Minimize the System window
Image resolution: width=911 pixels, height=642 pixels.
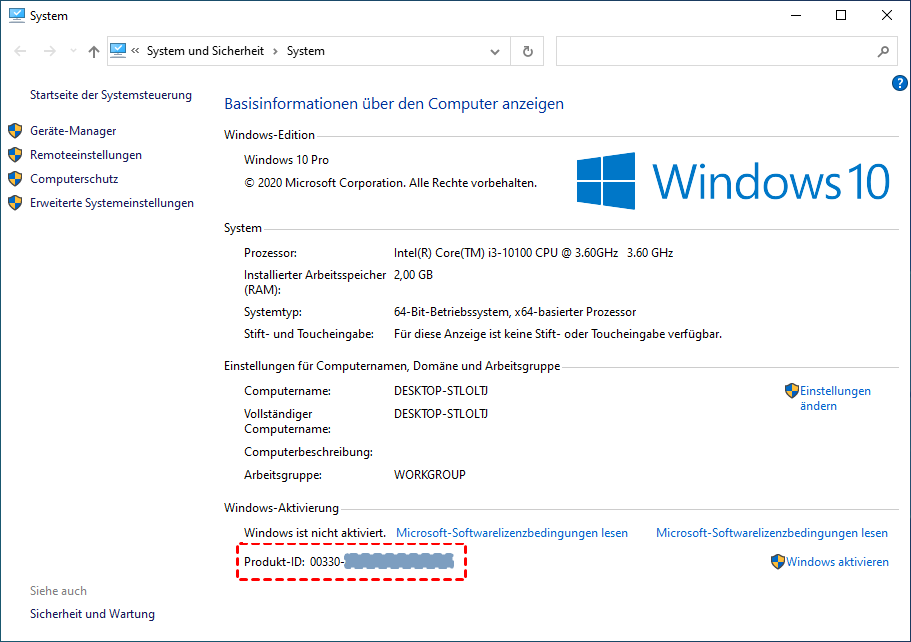(796, 16)
